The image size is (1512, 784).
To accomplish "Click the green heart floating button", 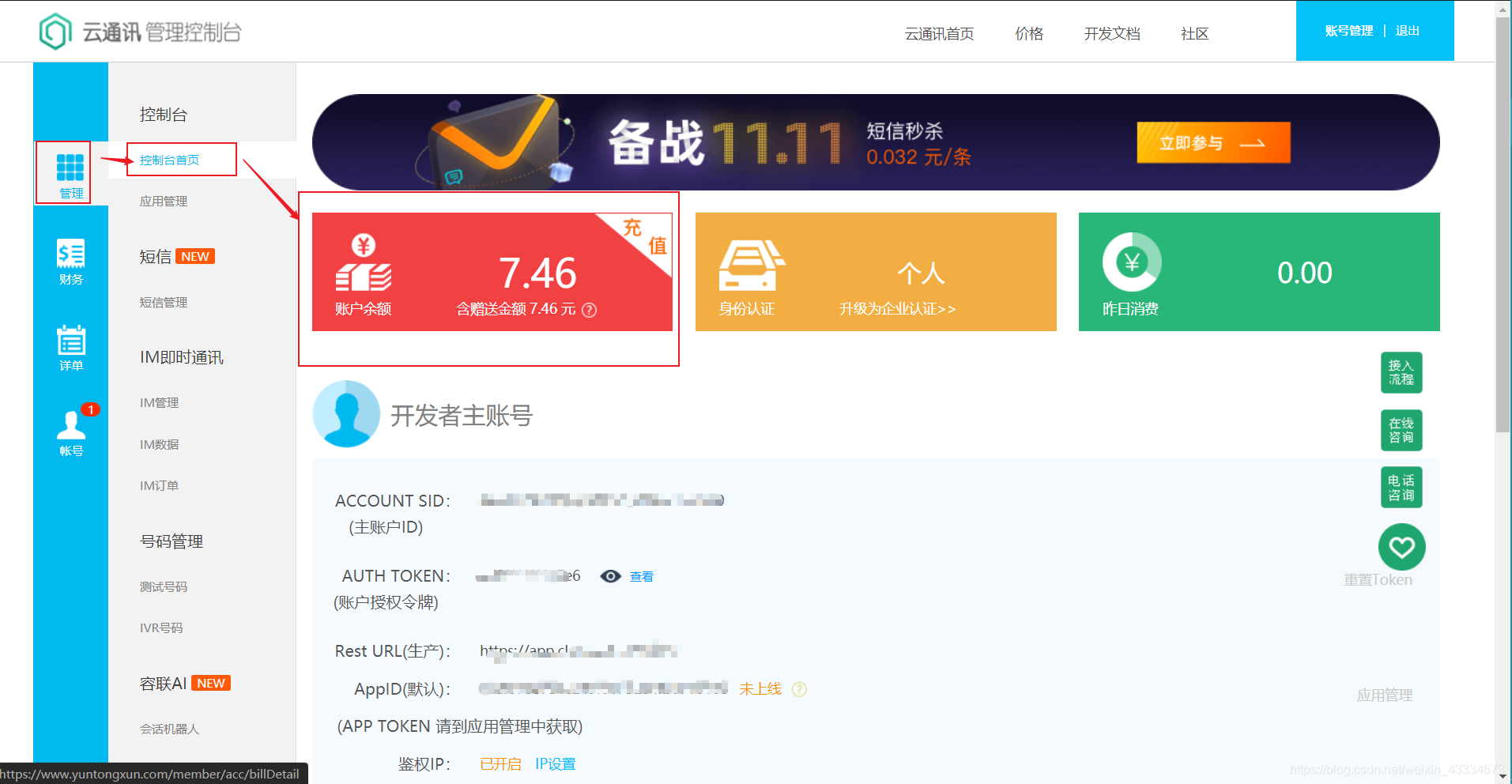I will click(1401, 546).
